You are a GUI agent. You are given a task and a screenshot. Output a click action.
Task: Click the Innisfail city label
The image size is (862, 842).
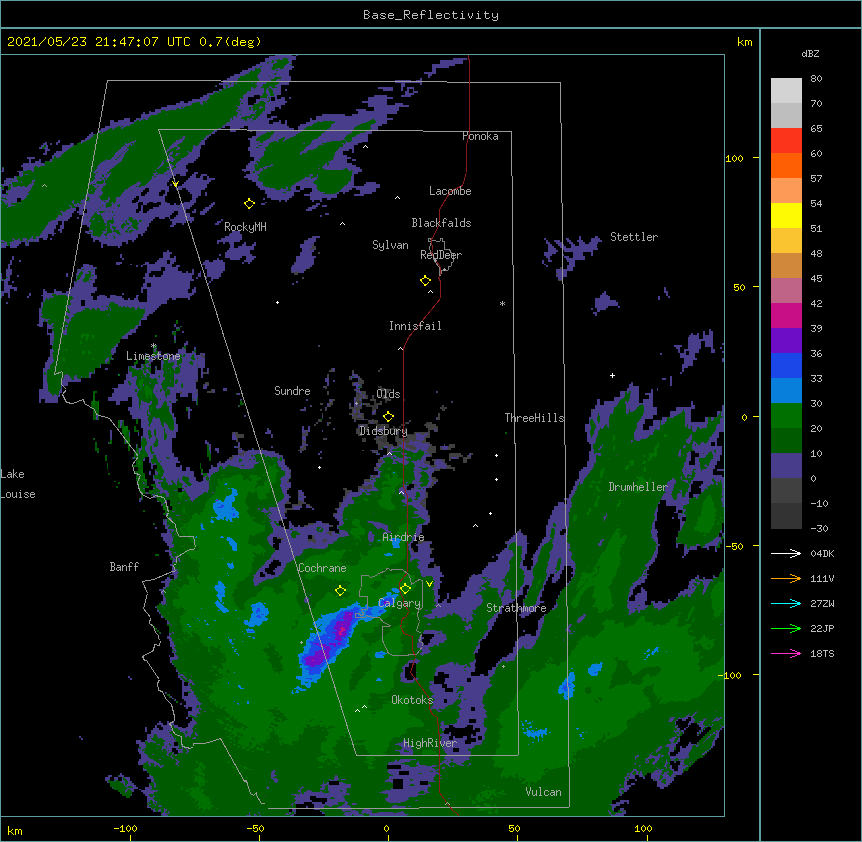[415, 326]
